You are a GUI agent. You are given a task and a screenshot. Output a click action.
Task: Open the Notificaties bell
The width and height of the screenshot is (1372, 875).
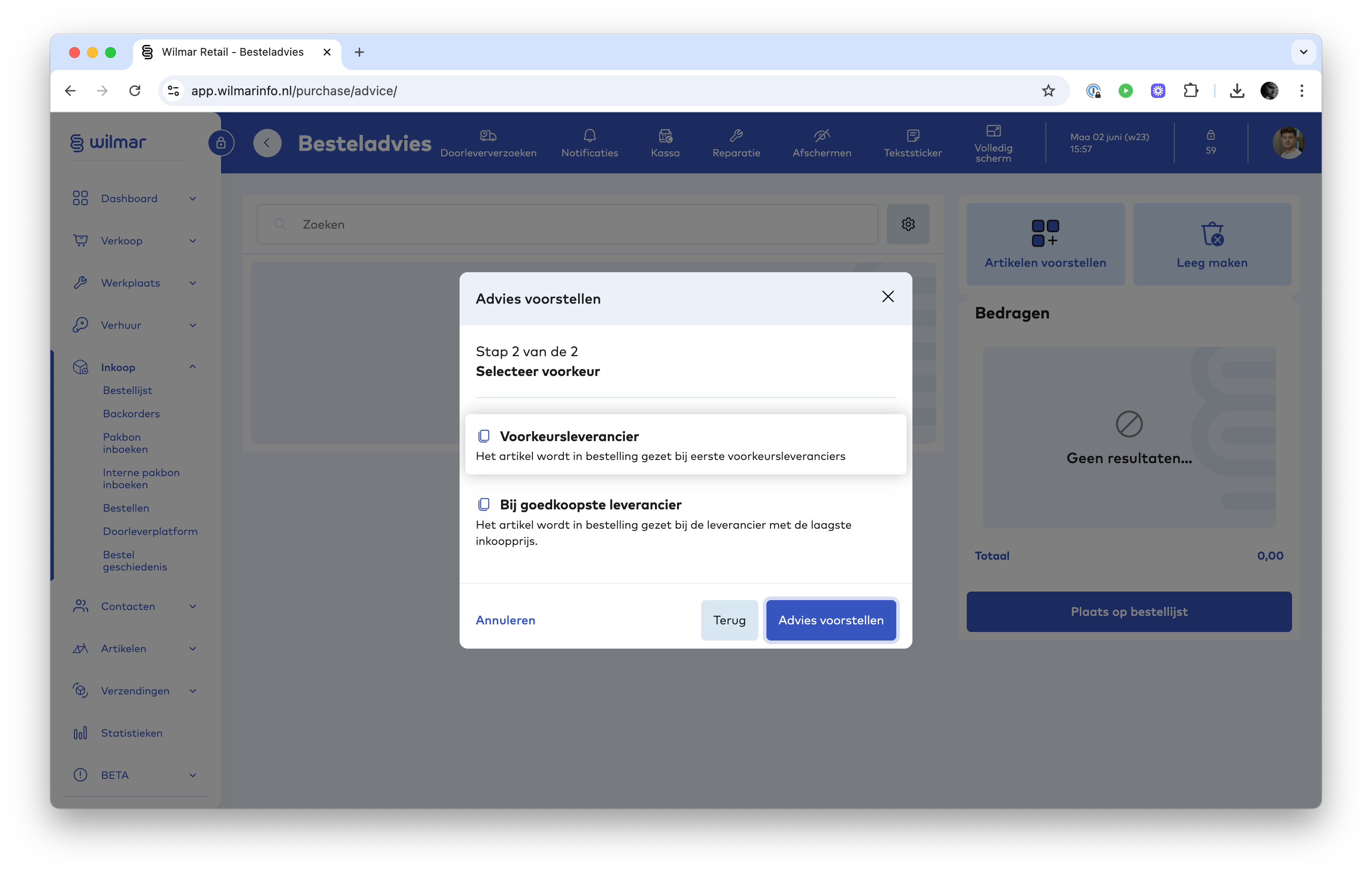pos(589,143)
